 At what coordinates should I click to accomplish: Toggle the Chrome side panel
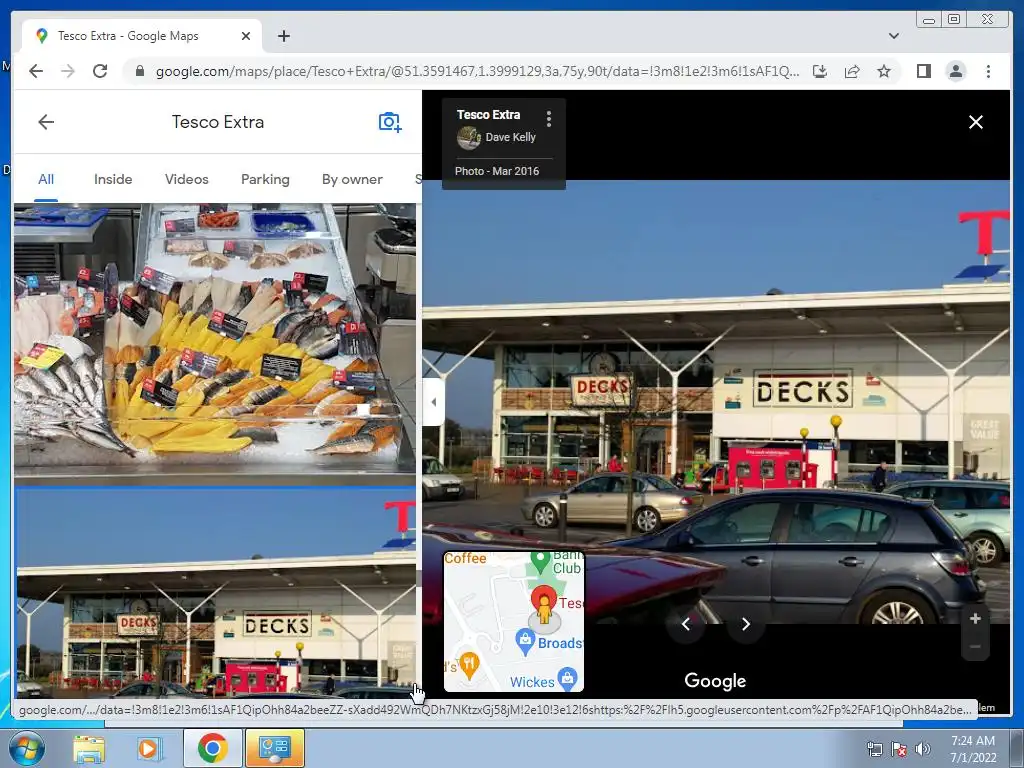pos(923,71)
